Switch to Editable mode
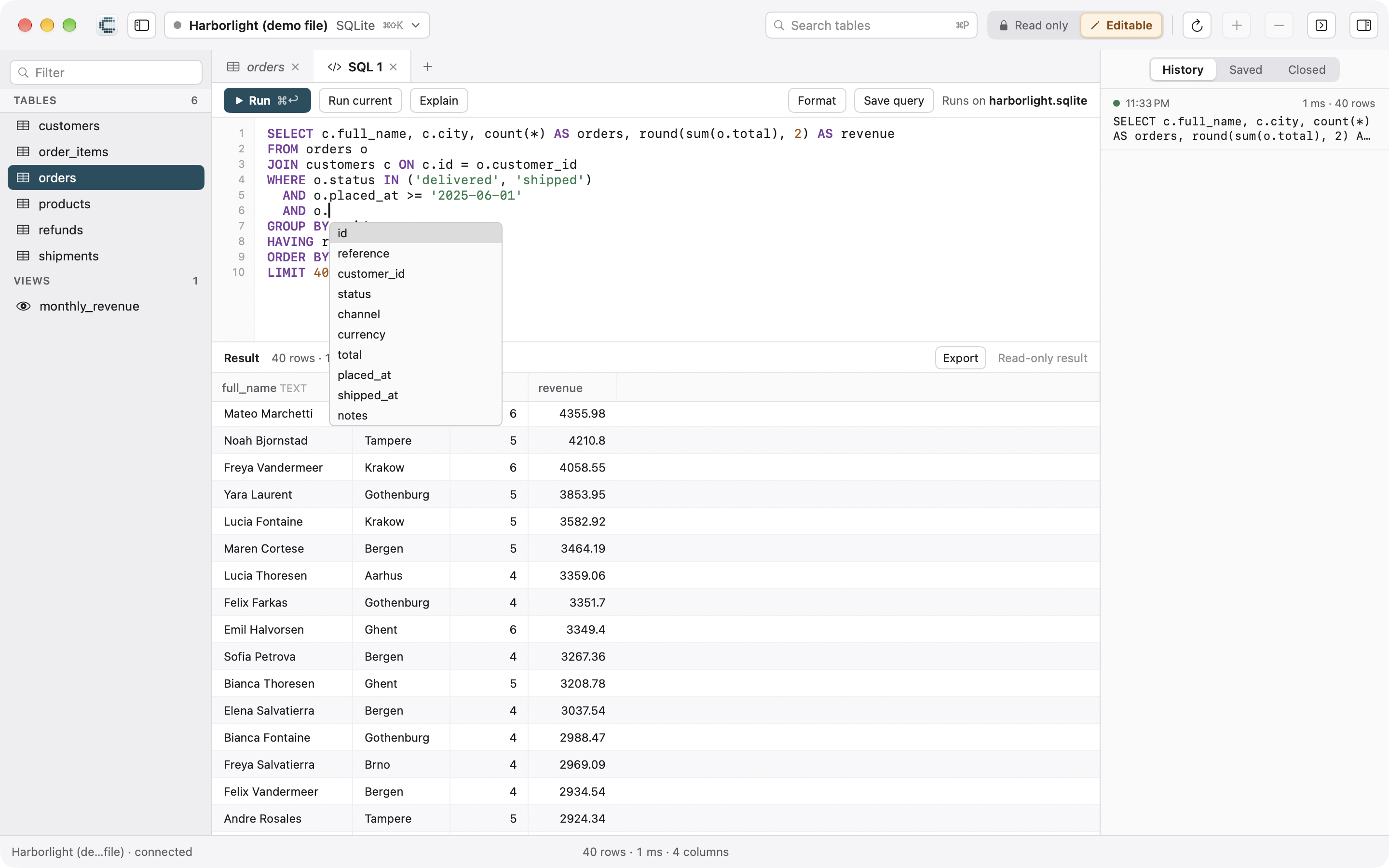 tap(1121, 25)
